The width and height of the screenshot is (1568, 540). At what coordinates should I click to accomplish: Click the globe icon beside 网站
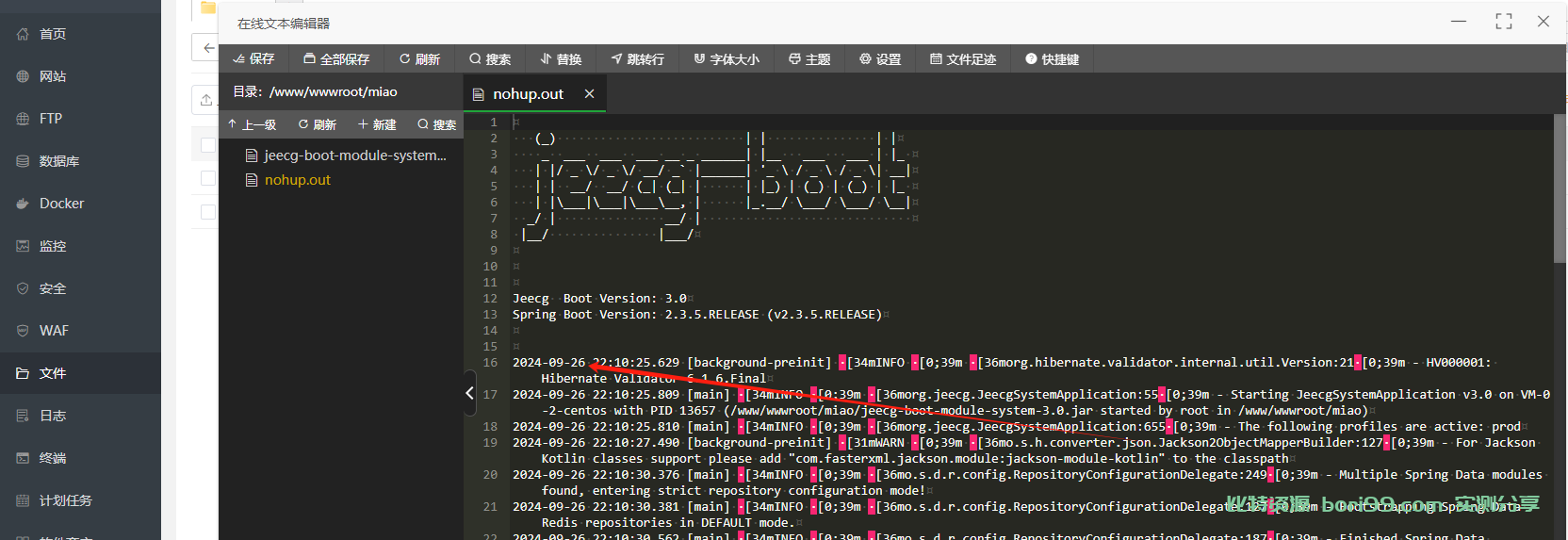click(23, 76)
